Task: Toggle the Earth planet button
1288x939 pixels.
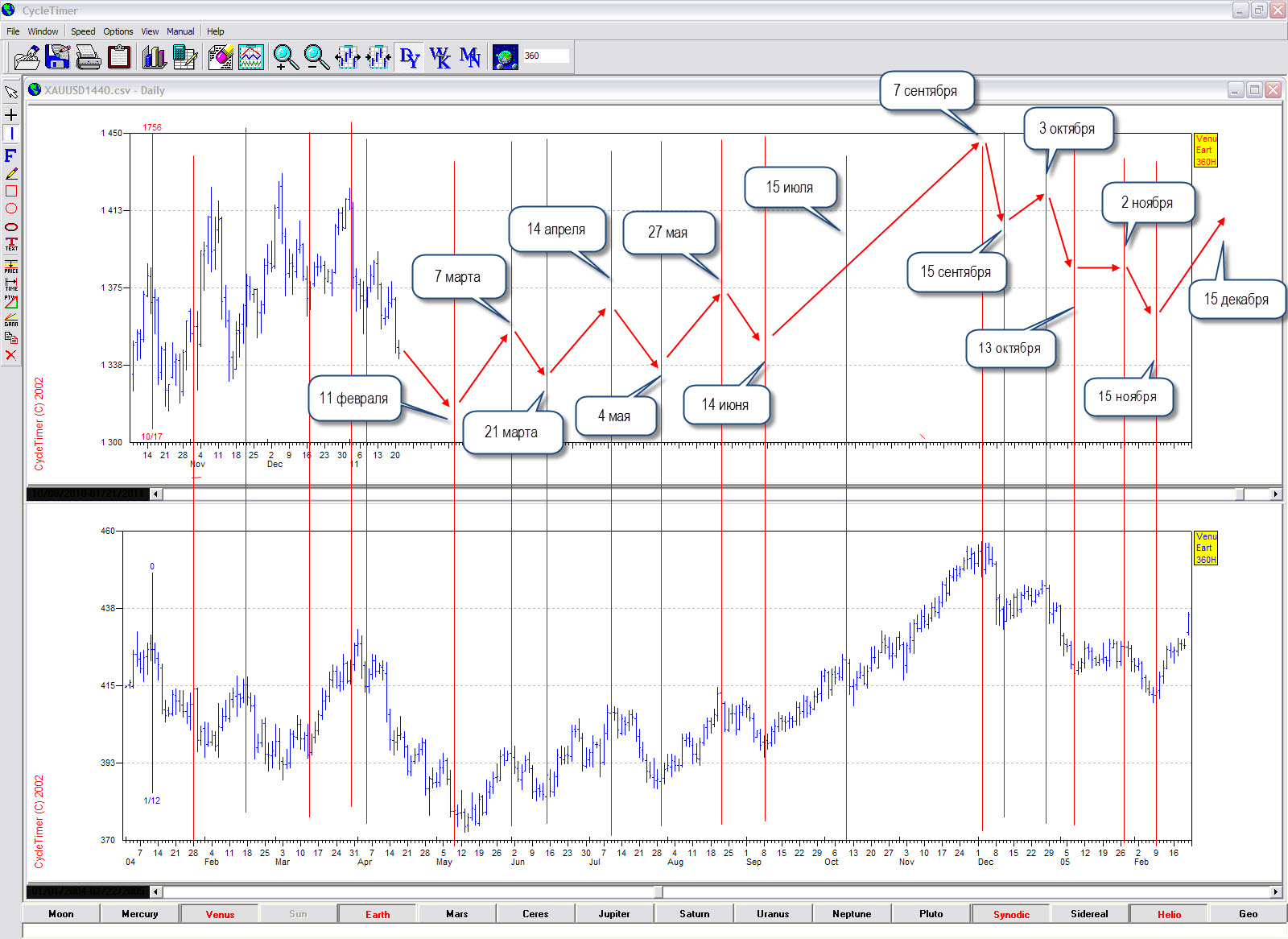Action: click(378, 914)
